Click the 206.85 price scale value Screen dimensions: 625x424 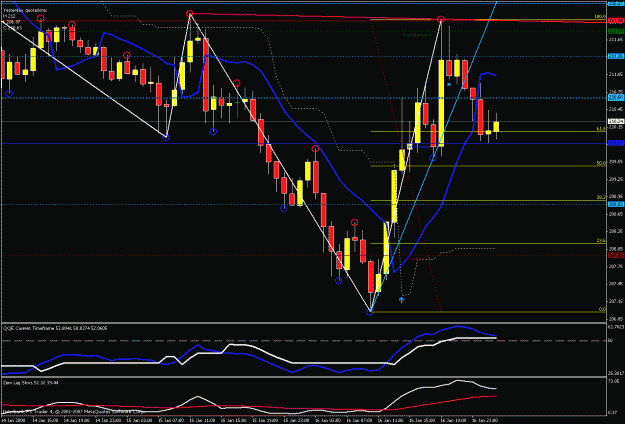[616, 319]
